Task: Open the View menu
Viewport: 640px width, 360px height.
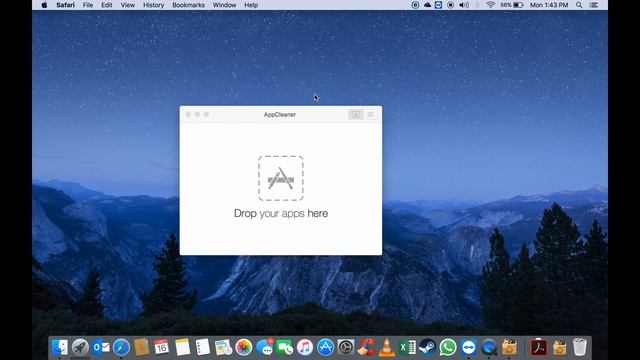Action: tap(127, 5)
